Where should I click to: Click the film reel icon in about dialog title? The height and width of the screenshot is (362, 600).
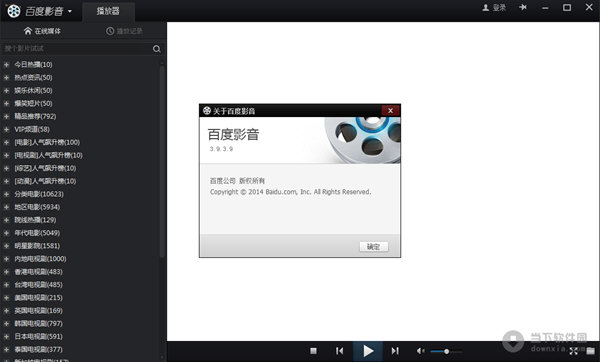(x=207, y=111)
